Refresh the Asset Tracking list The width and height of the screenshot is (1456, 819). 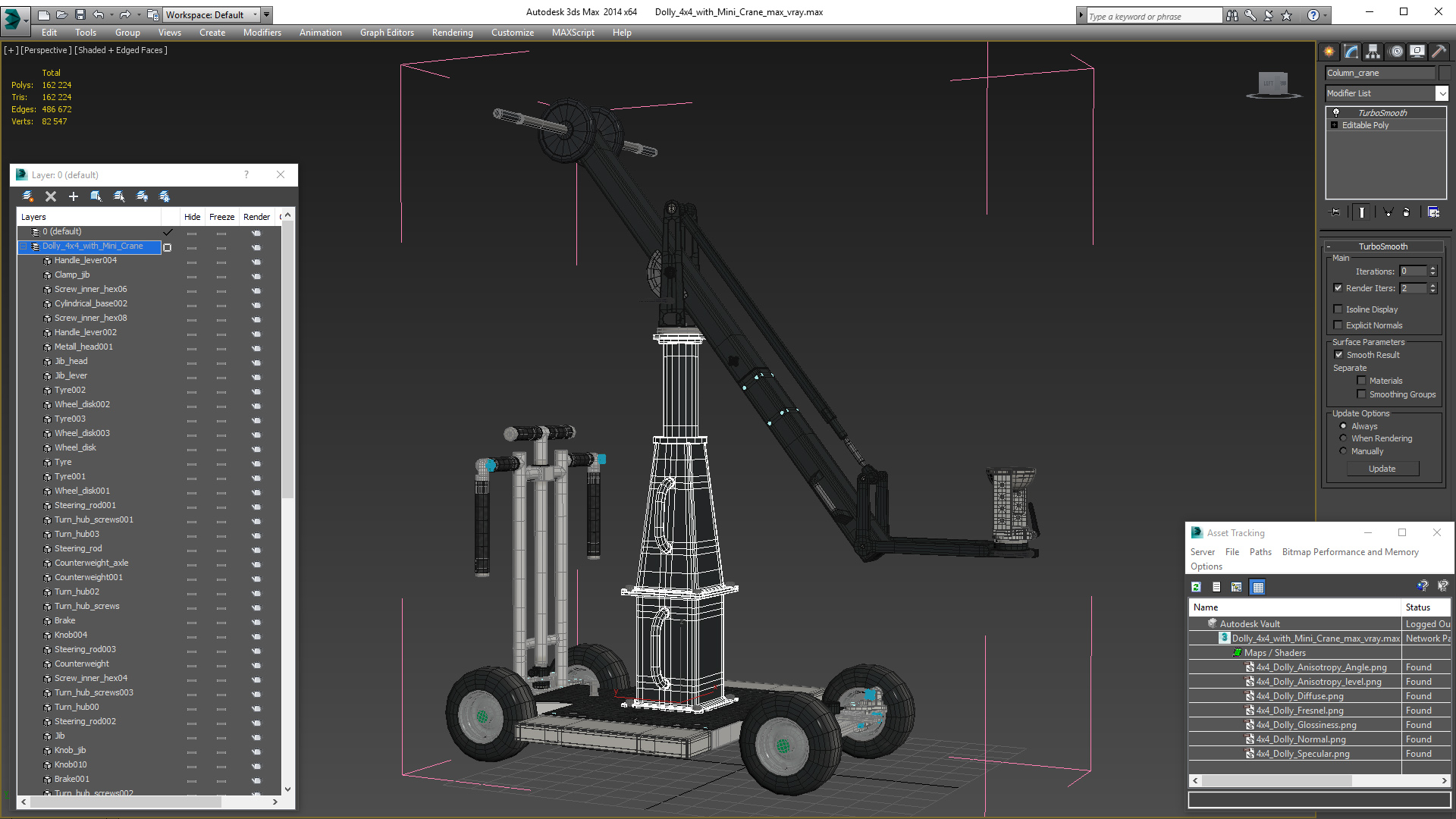click(x=1196, y=587)
